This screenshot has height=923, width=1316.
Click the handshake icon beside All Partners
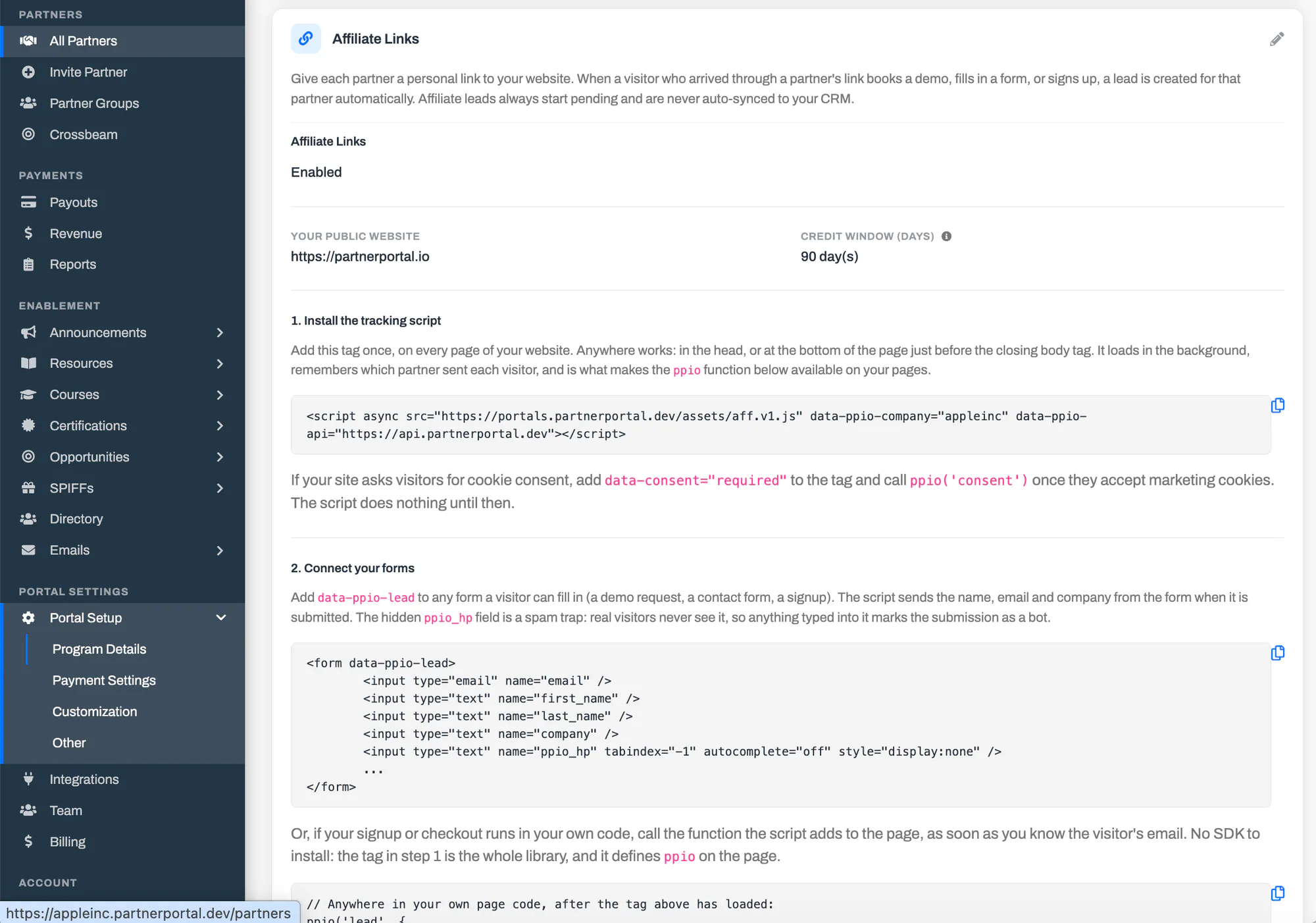pos(28,41)
